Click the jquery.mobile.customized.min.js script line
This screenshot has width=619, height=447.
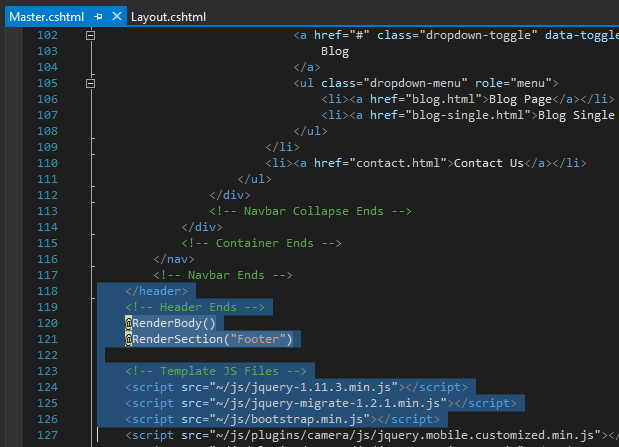[x=372, y=435]
